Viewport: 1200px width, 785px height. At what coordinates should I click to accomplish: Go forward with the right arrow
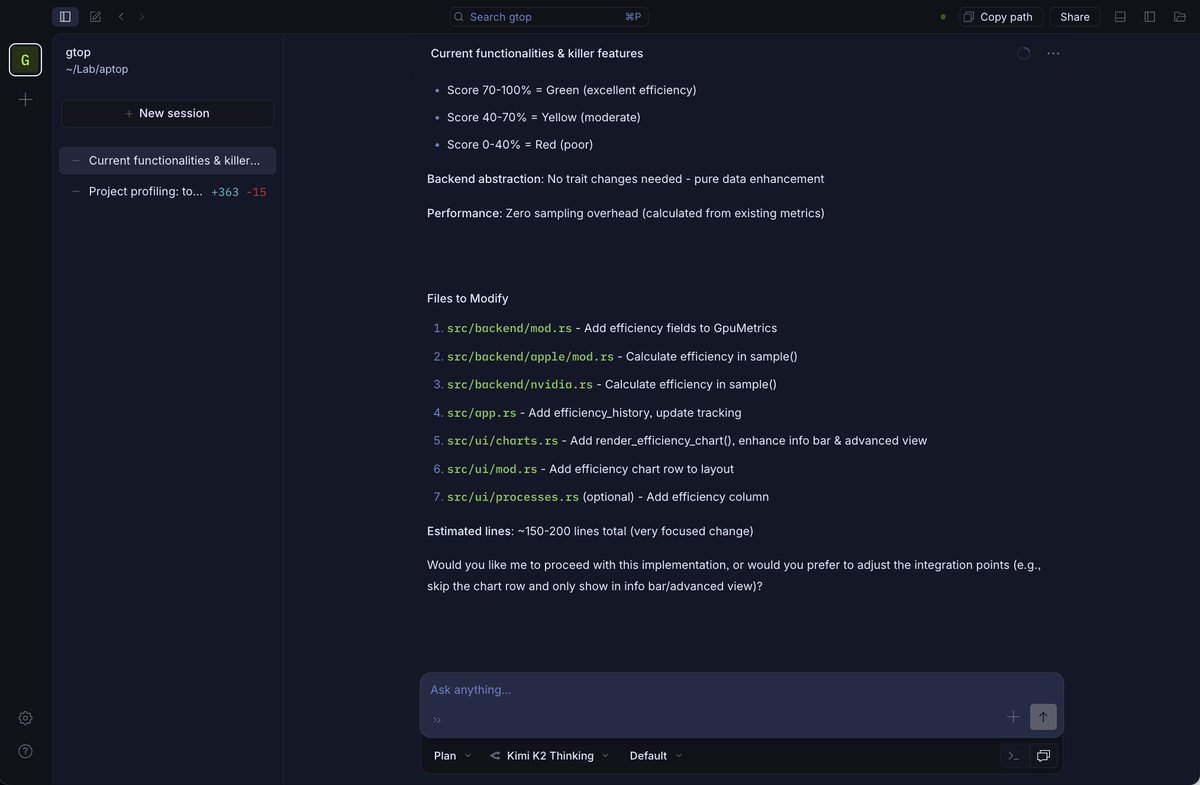(142, 17)
